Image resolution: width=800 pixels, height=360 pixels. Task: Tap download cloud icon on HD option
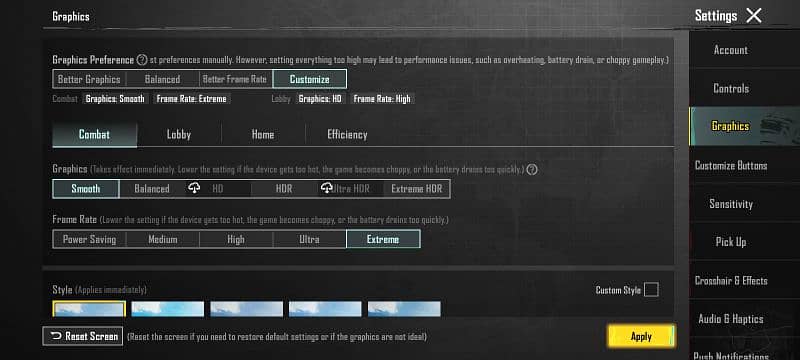click(194, 188)
